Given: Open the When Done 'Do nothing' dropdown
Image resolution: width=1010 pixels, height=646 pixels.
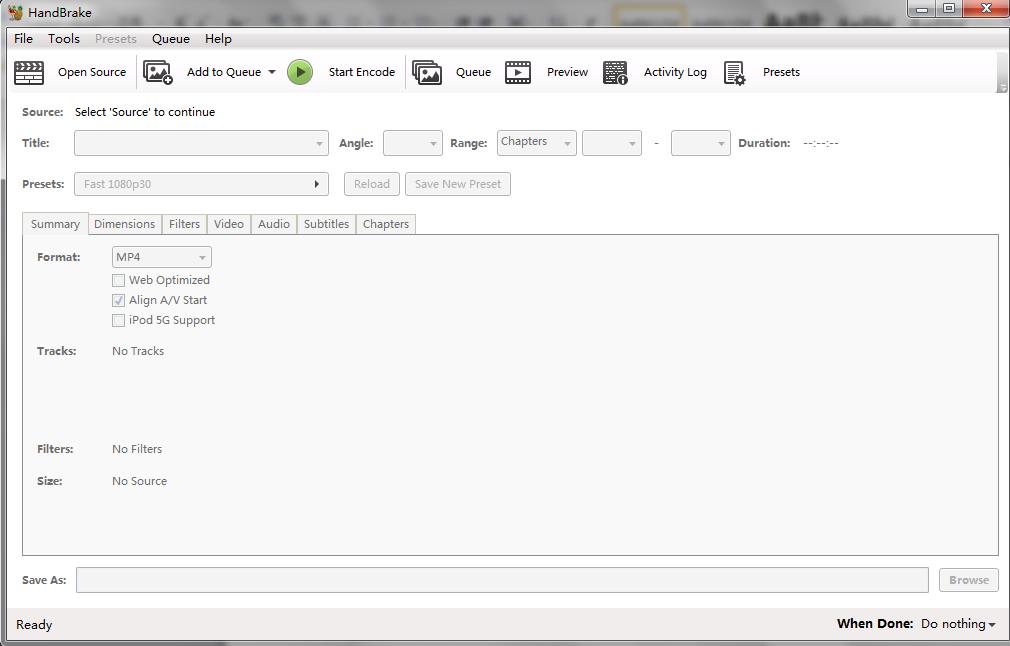Looking at the screenshot, I should [x=958, y=623].
